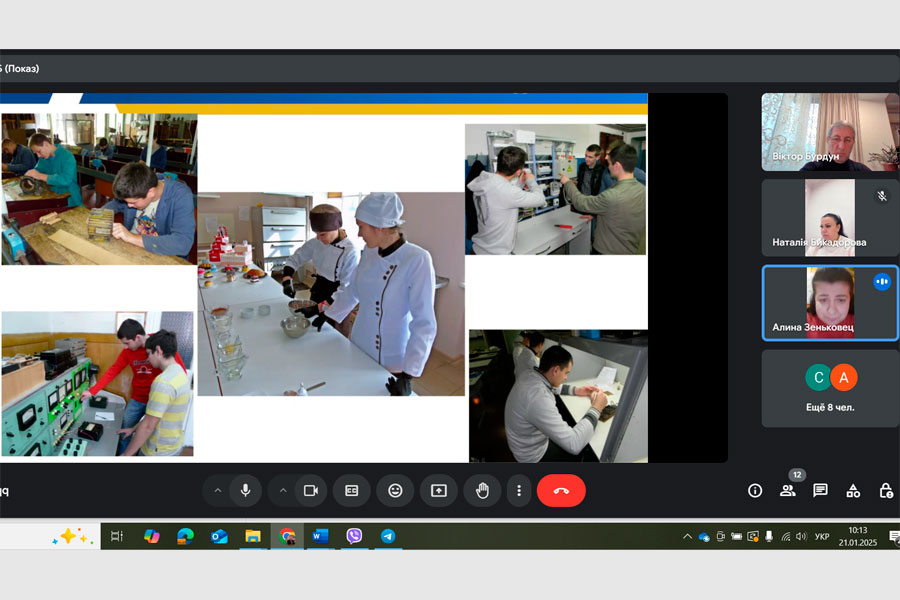Open host controls lock icon
The image size is (900, 600).
pyautogui.click(x=886, y=491)
